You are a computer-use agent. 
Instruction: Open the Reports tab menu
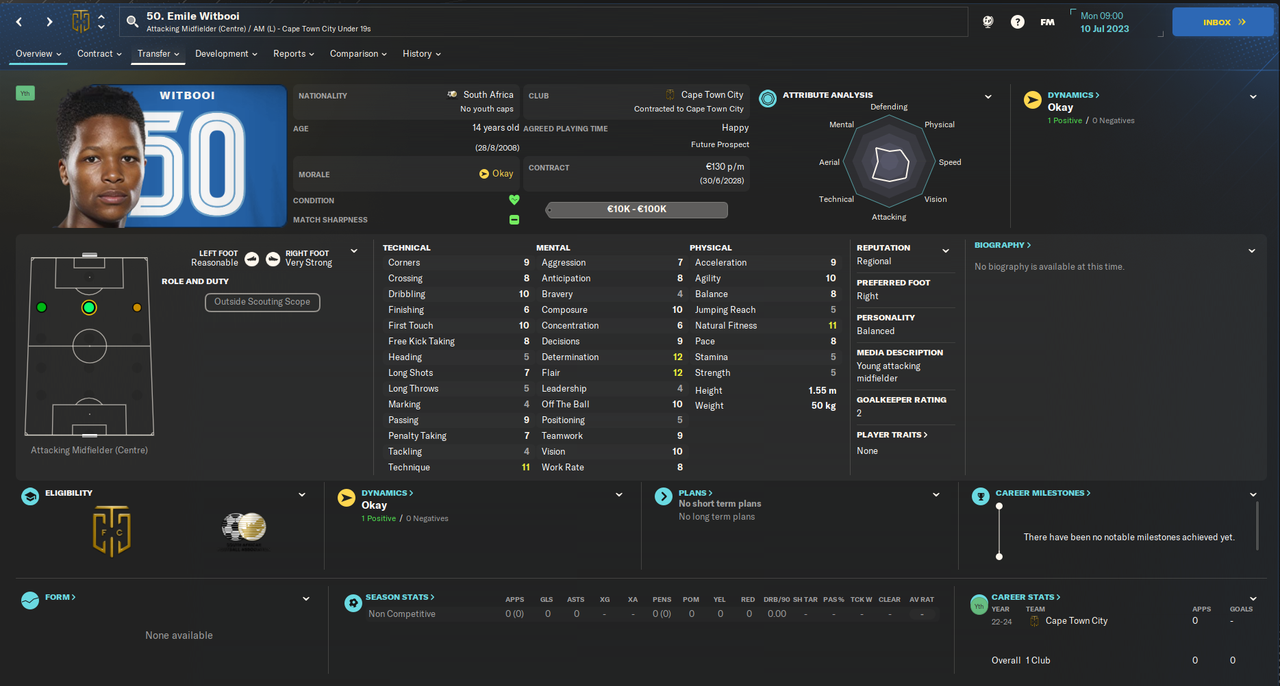coord(294,54)
